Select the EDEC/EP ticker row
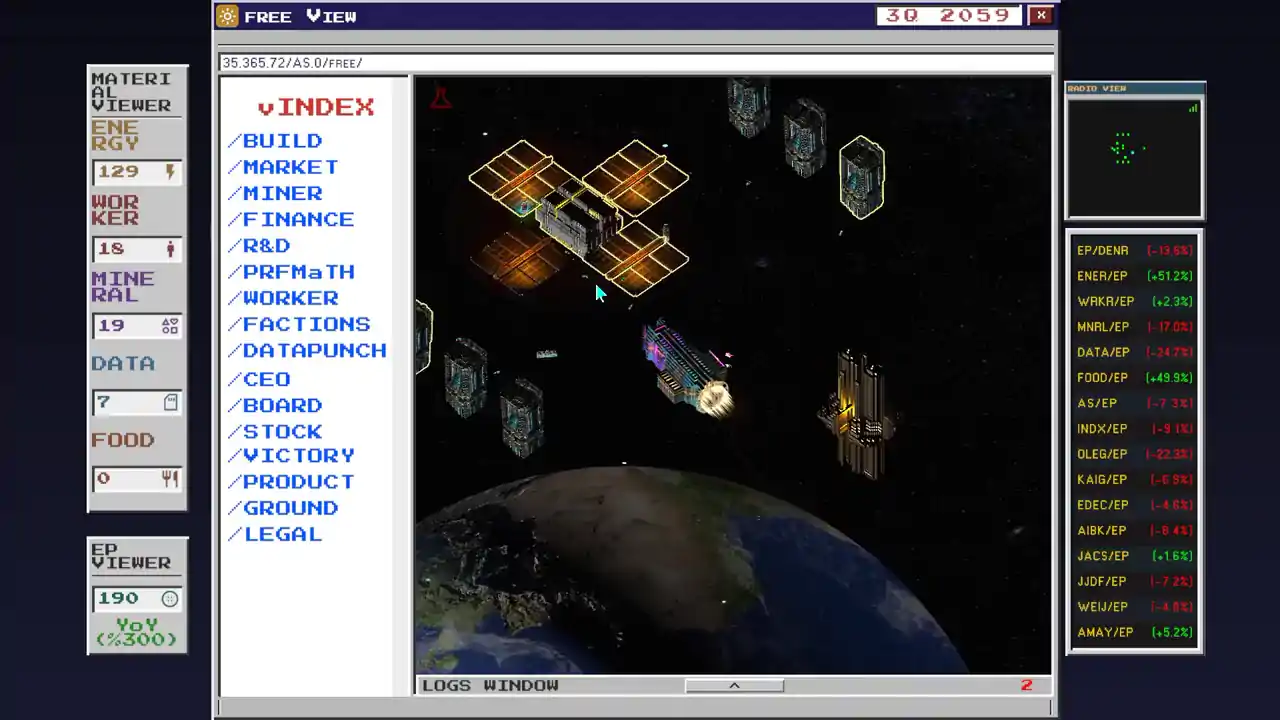Image resolution: width=1280 pixels, height=720 pixels. click(x=1135, y=505)
